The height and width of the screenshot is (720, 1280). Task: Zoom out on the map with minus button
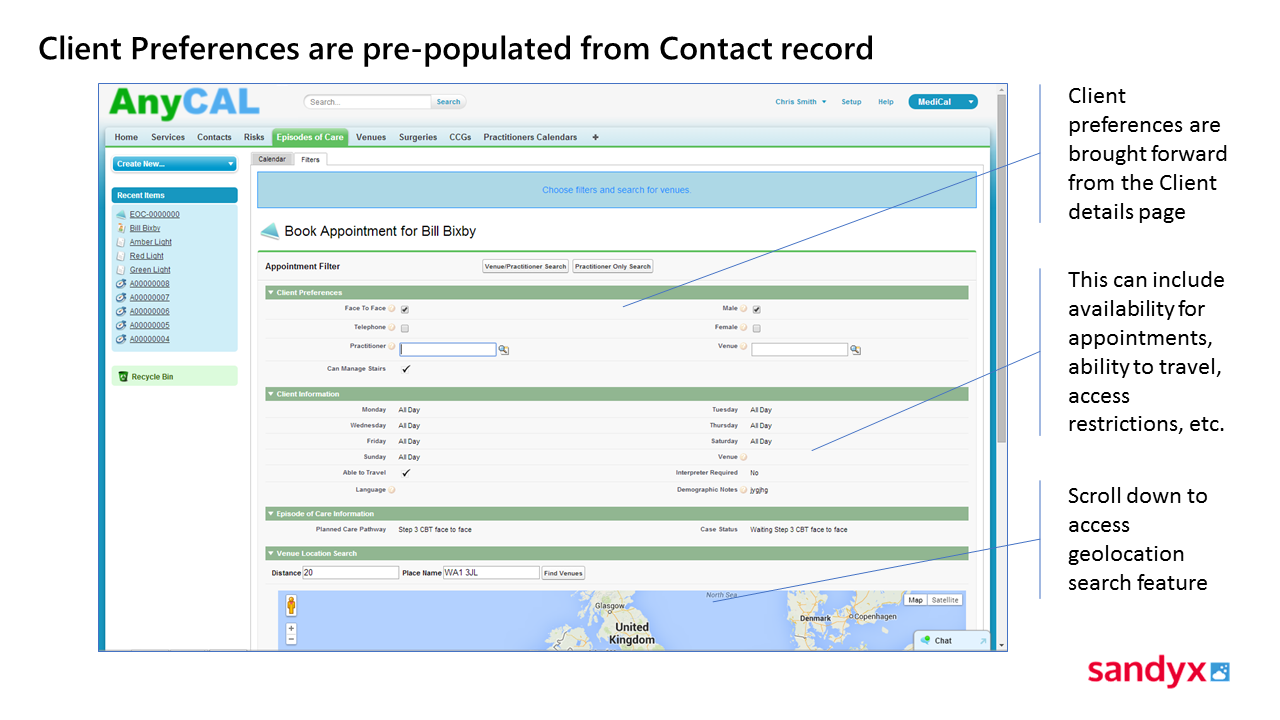291,639
